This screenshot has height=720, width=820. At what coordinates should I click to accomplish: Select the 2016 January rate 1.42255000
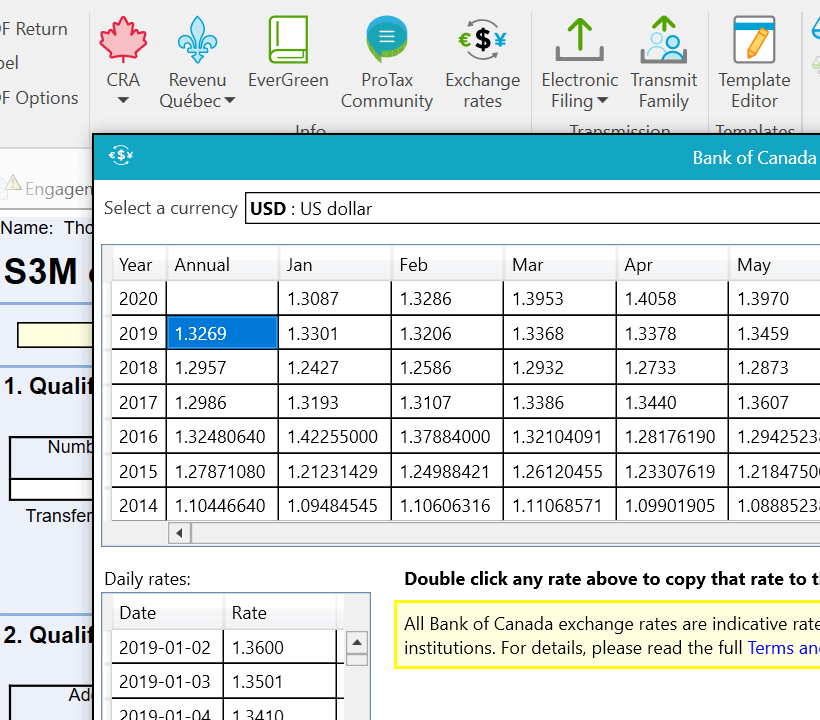(x=335, y=437)
